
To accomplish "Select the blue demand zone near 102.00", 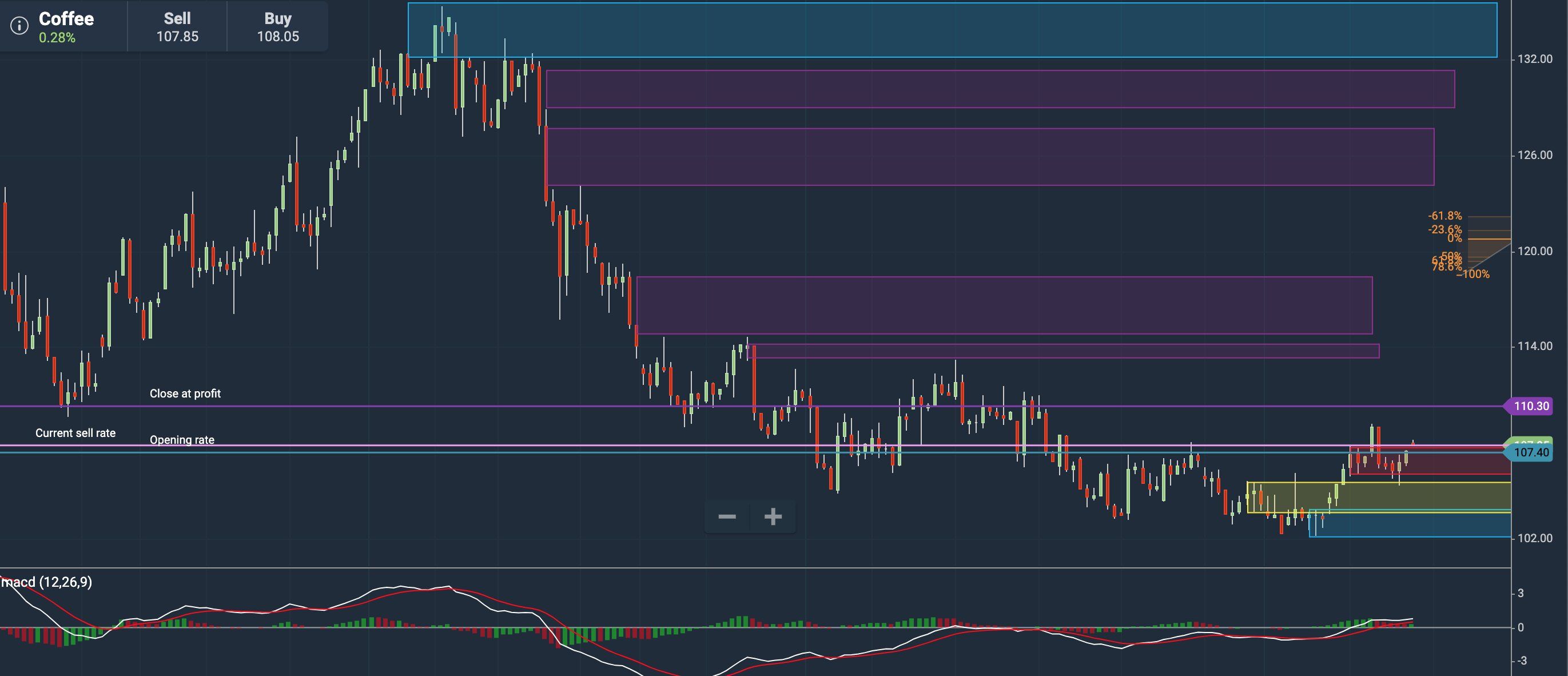I will (x=1410, y=523).
